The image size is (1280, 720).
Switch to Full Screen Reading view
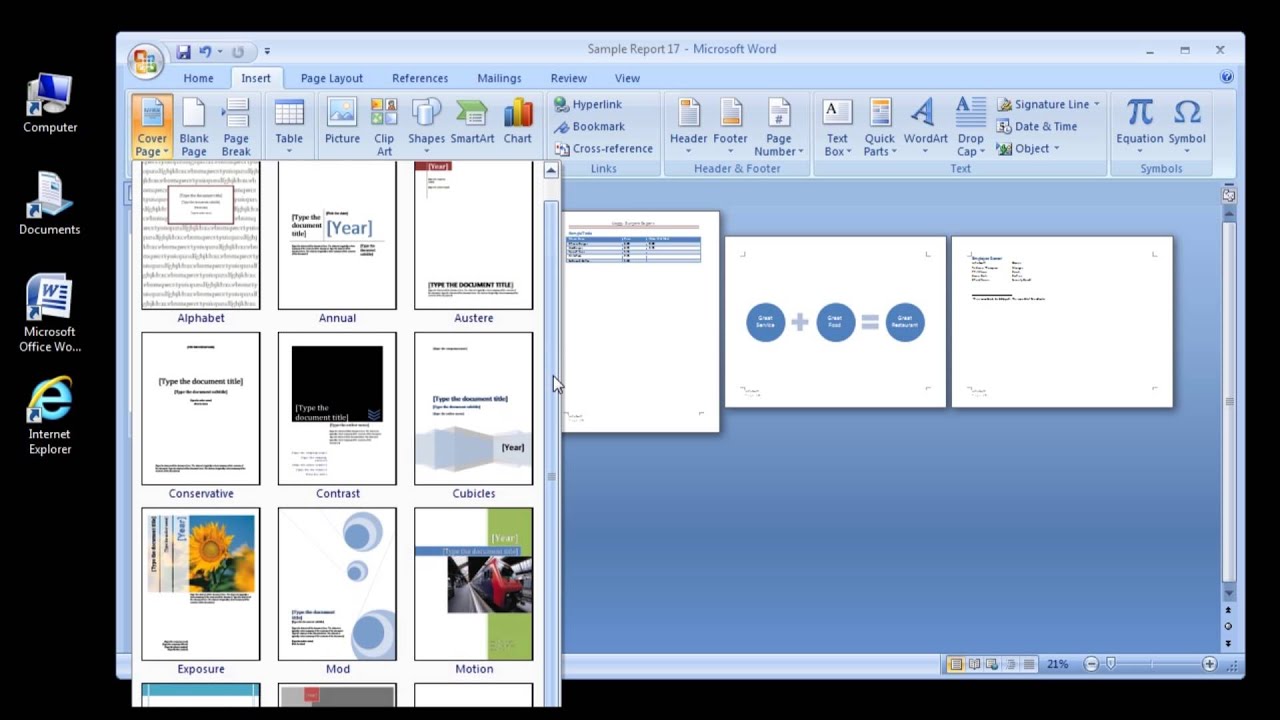[x=974, y=664]
